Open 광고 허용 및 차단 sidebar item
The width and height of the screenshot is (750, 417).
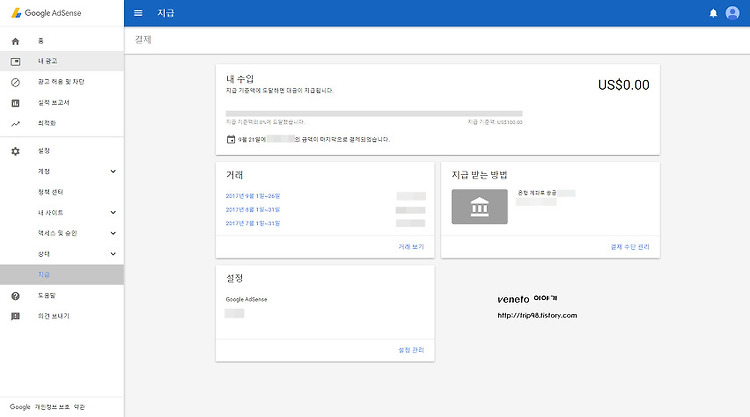coord(62,82)
